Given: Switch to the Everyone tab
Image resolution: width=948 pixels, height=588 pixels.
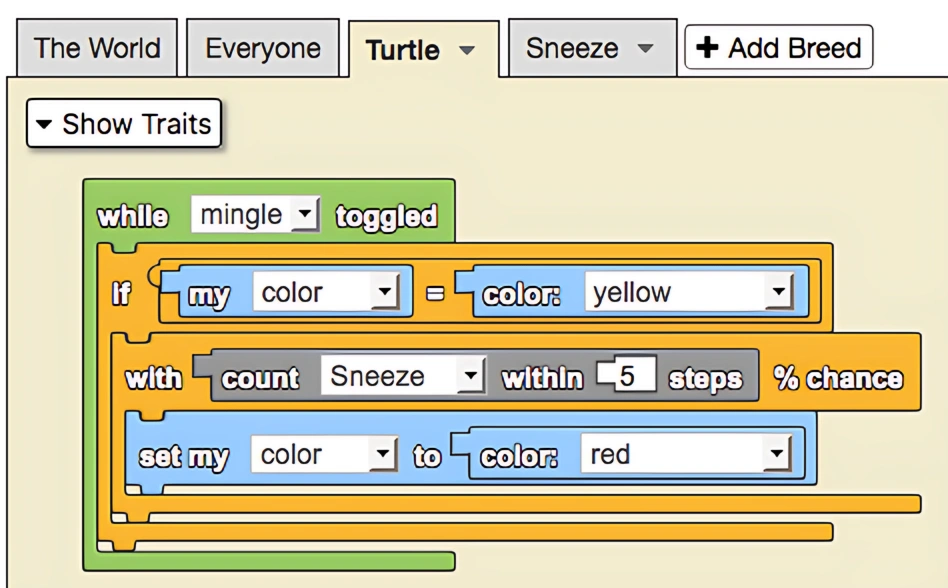Looking at the screenshot, I should point(263,47).
